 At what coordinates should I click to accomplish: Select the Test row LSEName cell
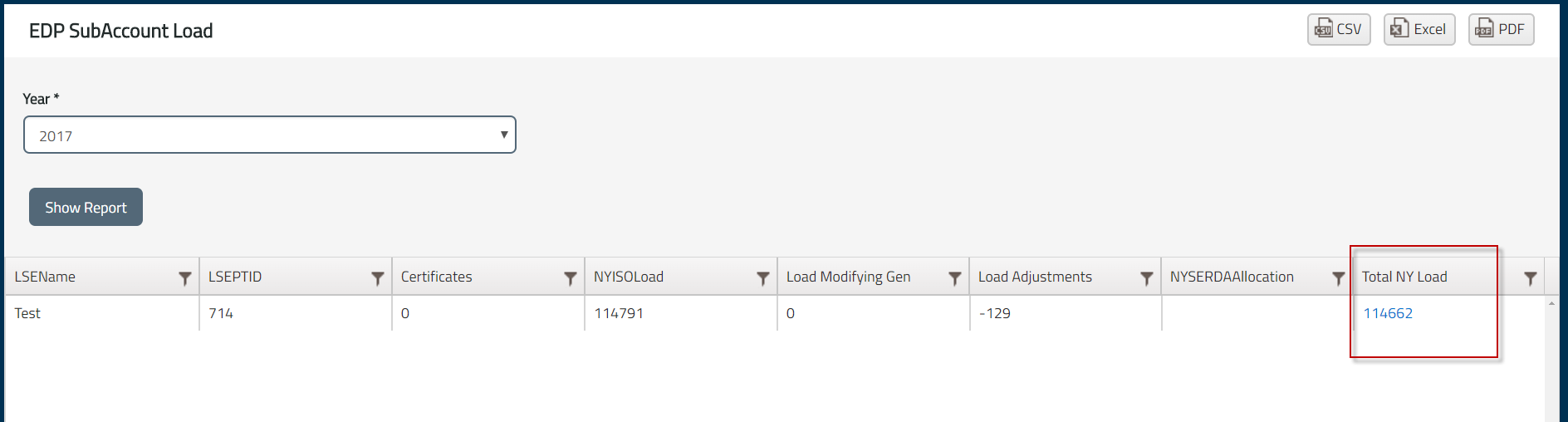(28, 313)
